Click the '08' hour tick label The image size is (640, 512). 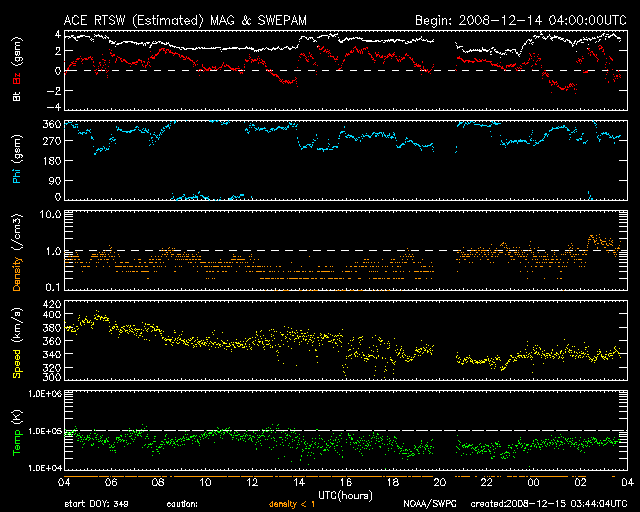pyautogui.click(x=158, y=483)
